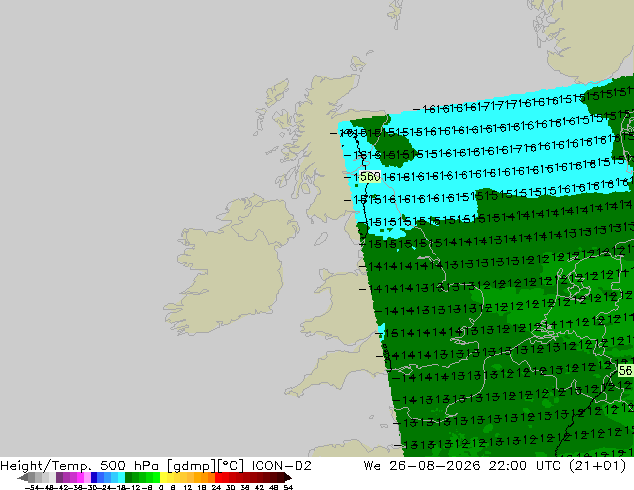Select the yellow swatch in temperature color scale
Screen dimensions: 634x490
(164, 477)
